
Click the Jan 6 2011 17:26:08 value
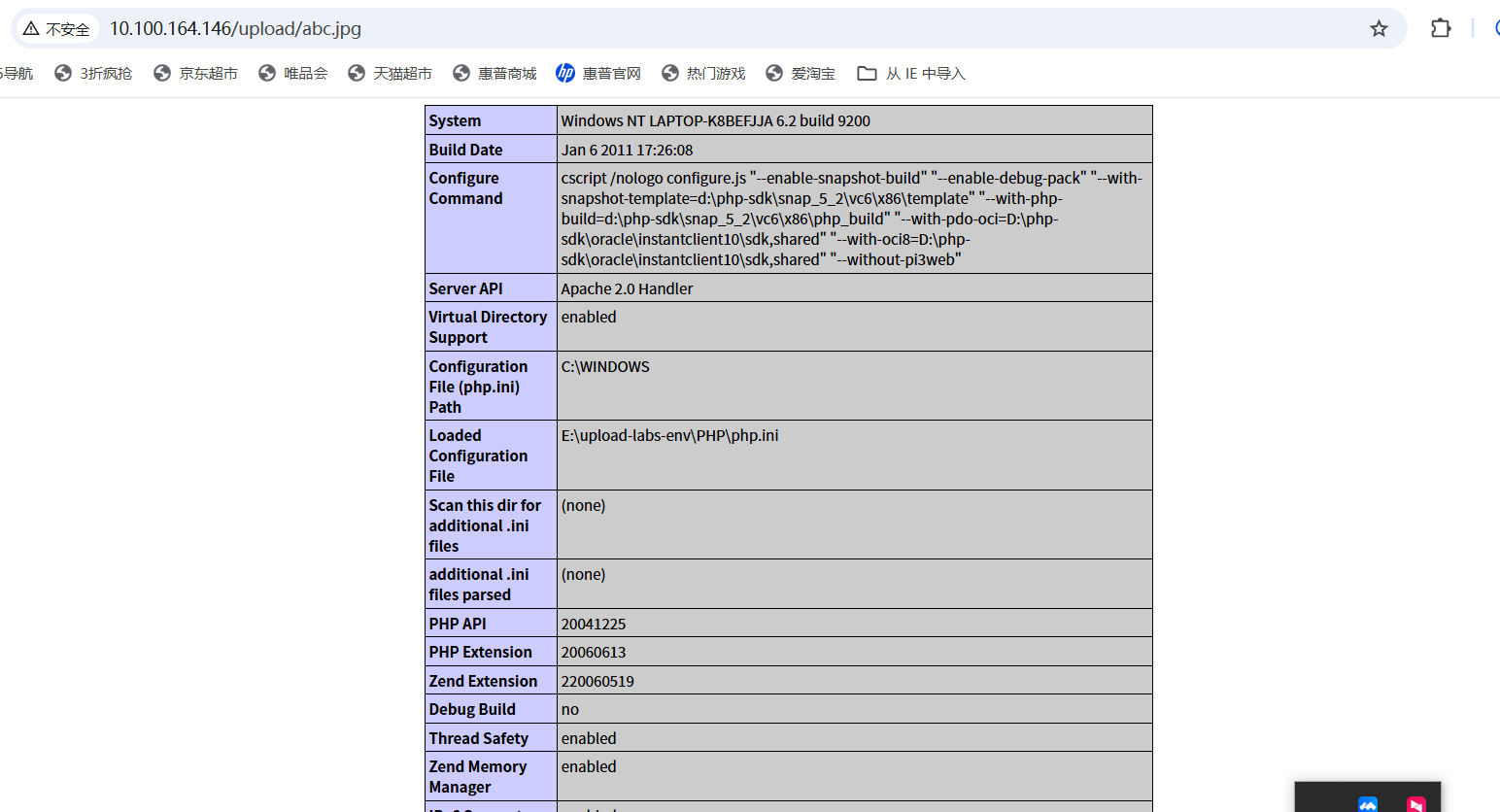coord(627,150)
